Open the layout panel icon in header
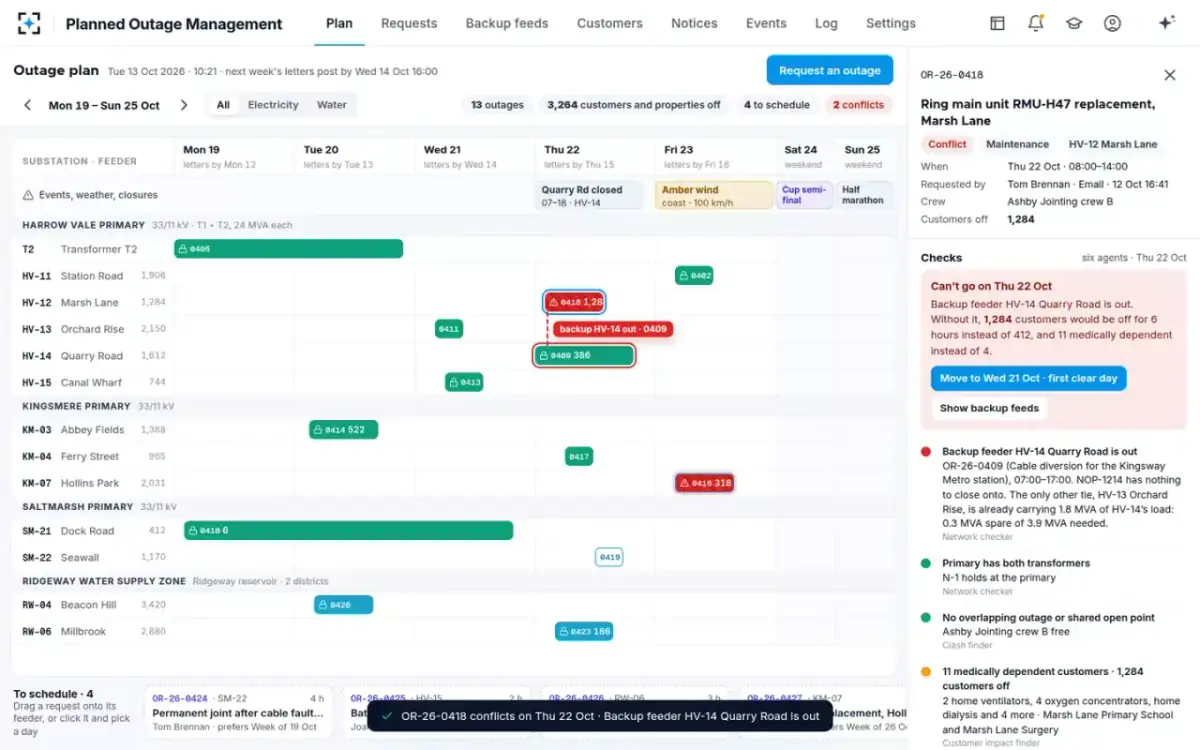 (997, 23)
